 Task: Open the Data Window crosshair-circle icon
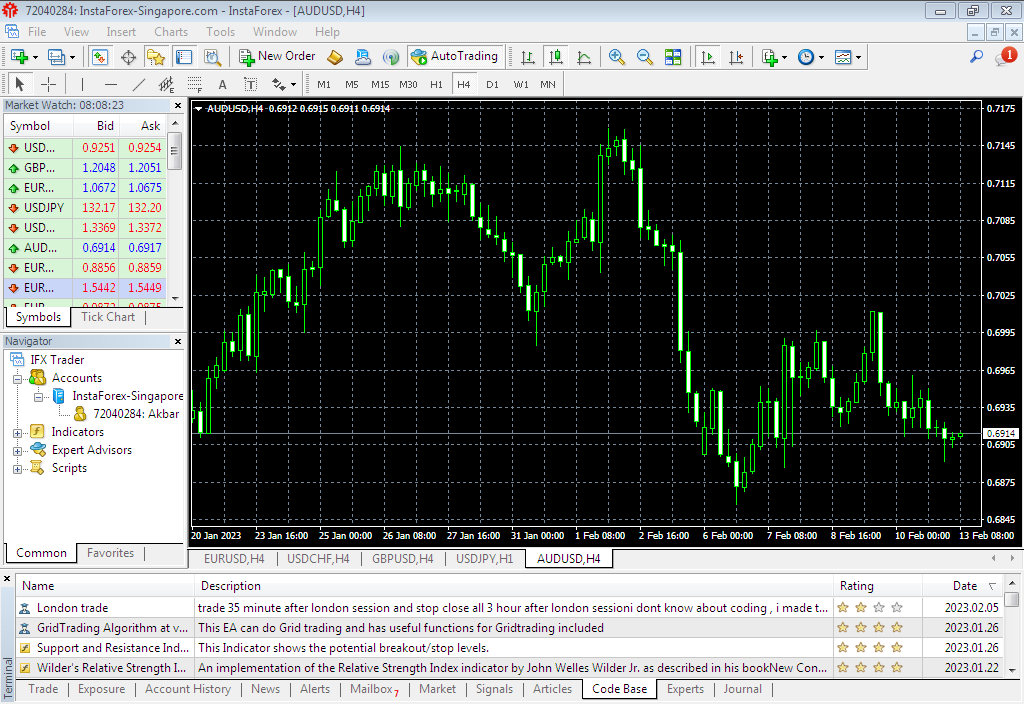(x=129, y=57)
